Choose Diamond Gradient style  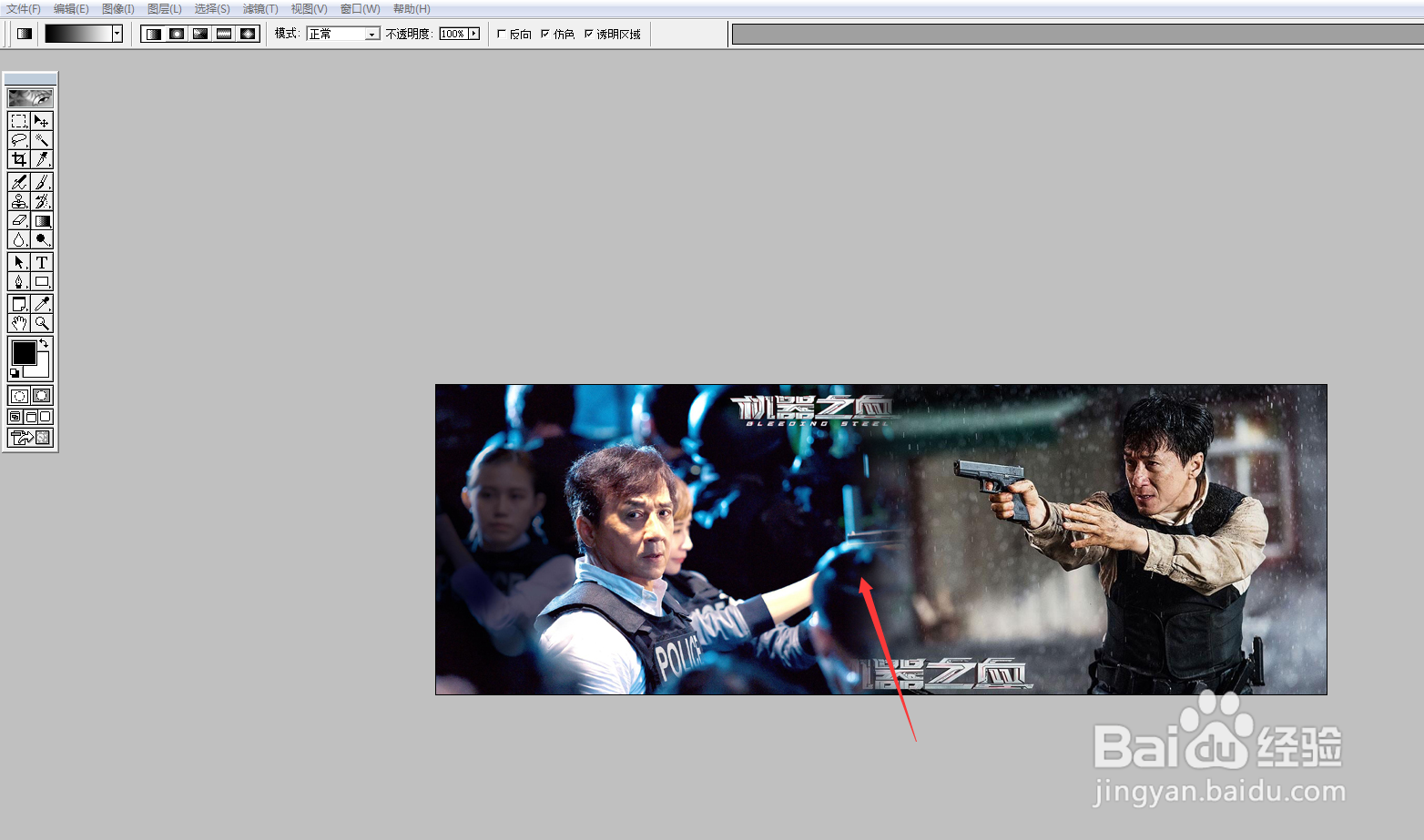pos(248,34)
